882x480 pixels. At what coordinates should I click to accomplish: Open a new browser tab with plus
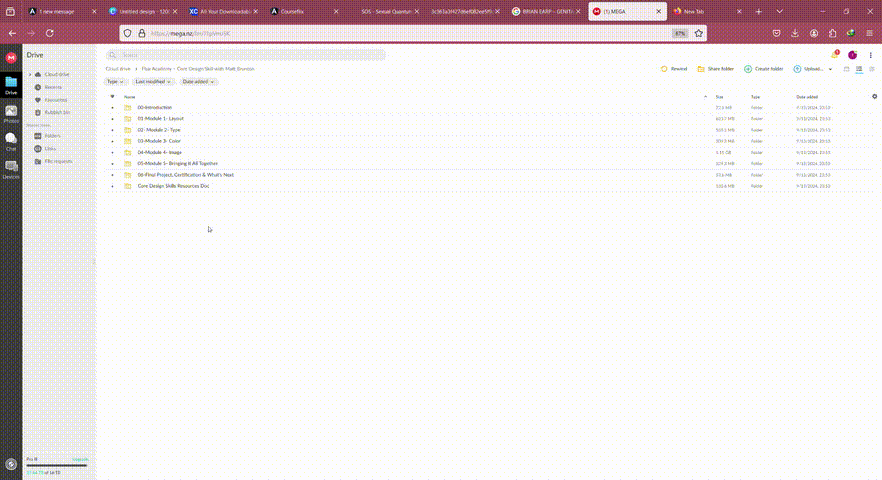[759, 11]
